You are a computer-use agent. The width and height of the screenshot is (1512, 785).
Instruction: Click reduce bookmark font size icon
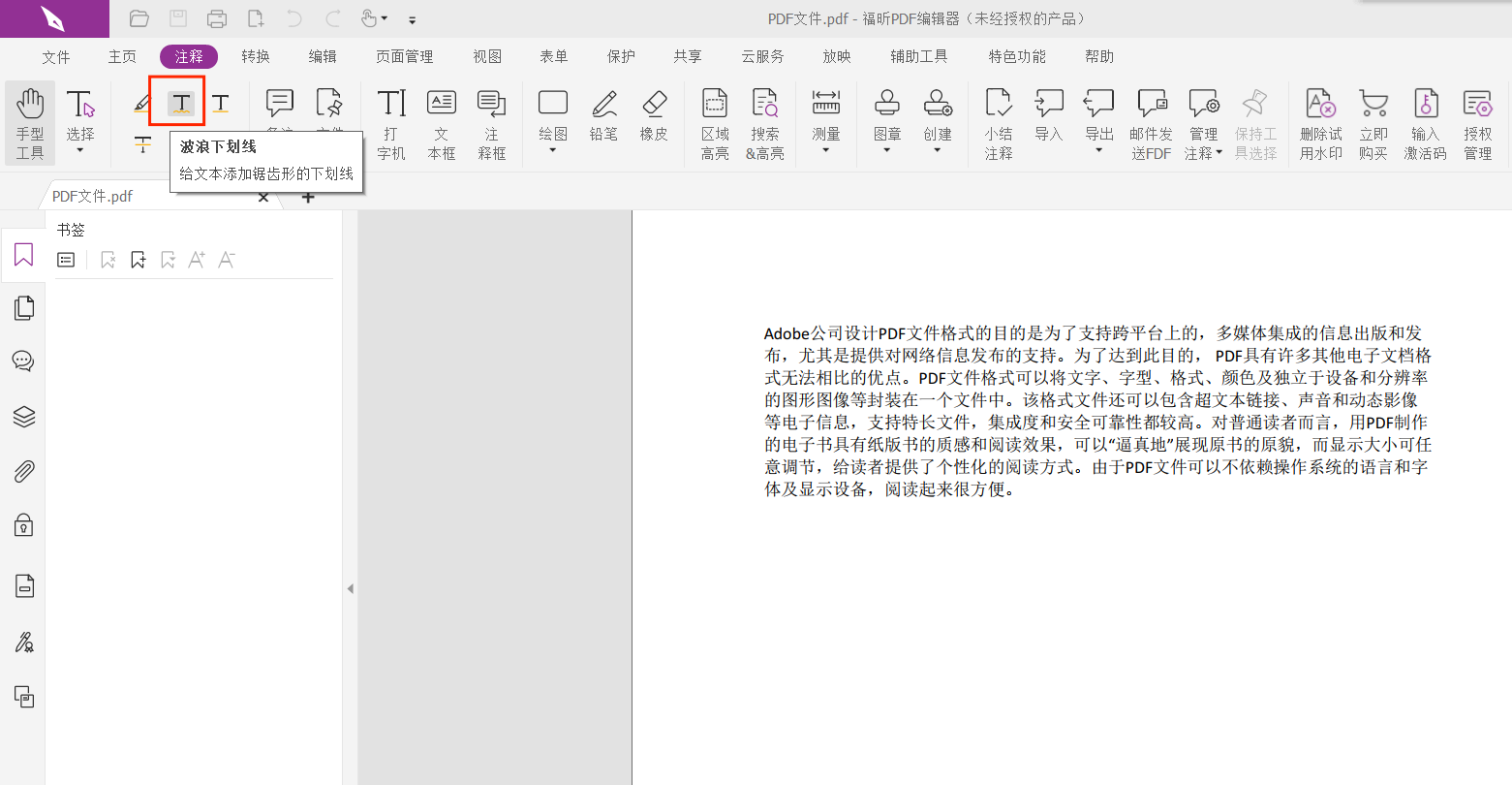coord(227,260)
